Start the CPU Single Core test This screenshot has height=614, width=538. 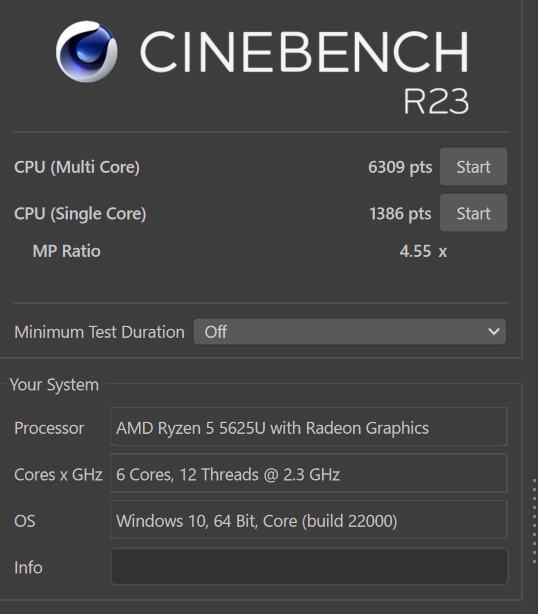coord(473,213)
